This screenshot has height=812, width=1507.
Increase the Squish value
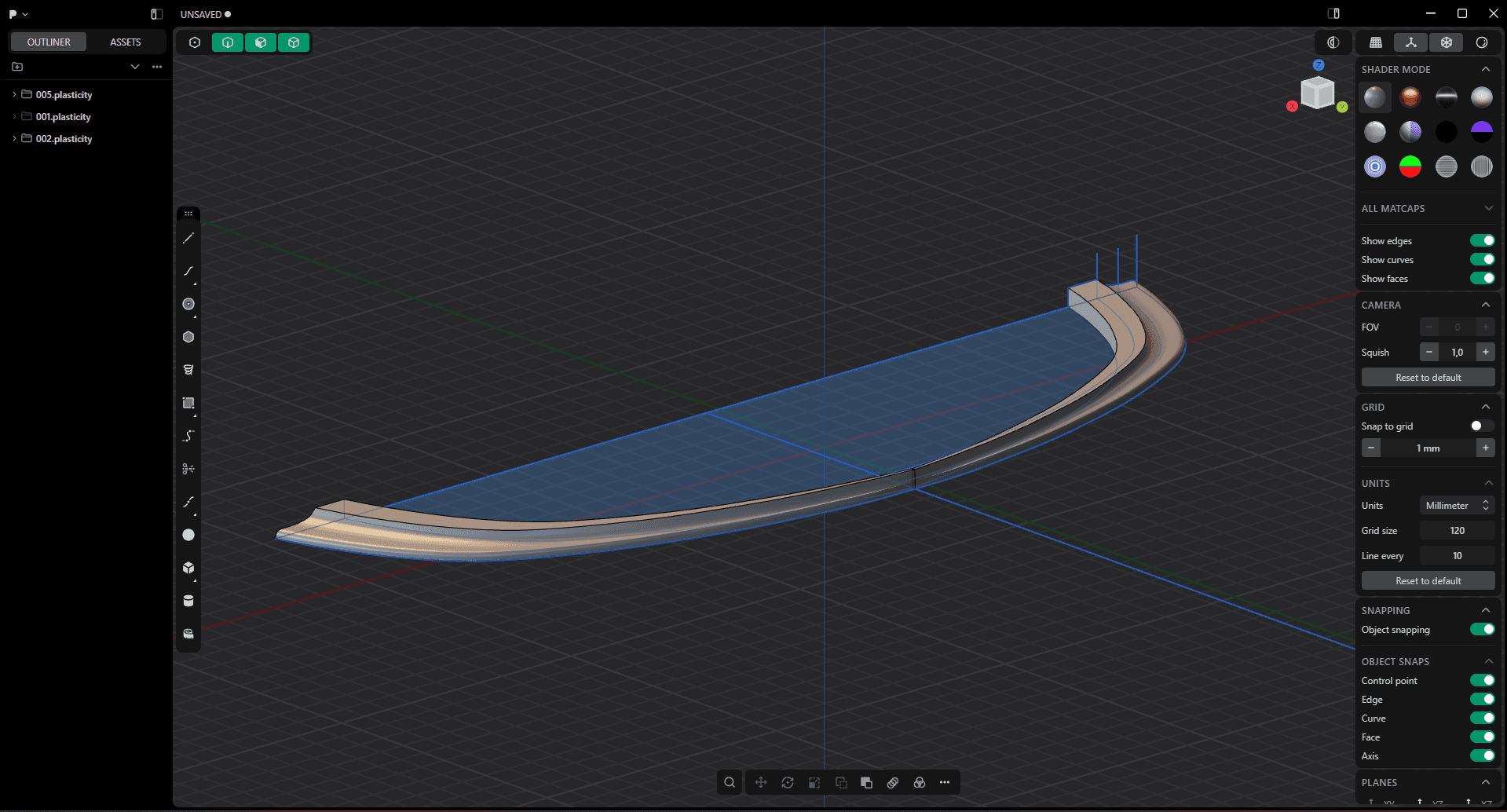tap(1485, 352)
